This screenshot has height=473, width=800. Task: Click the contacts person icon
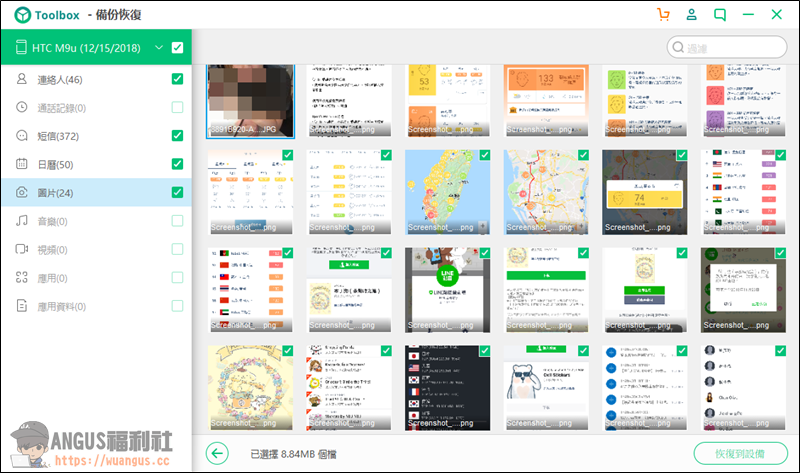(21, 79)
